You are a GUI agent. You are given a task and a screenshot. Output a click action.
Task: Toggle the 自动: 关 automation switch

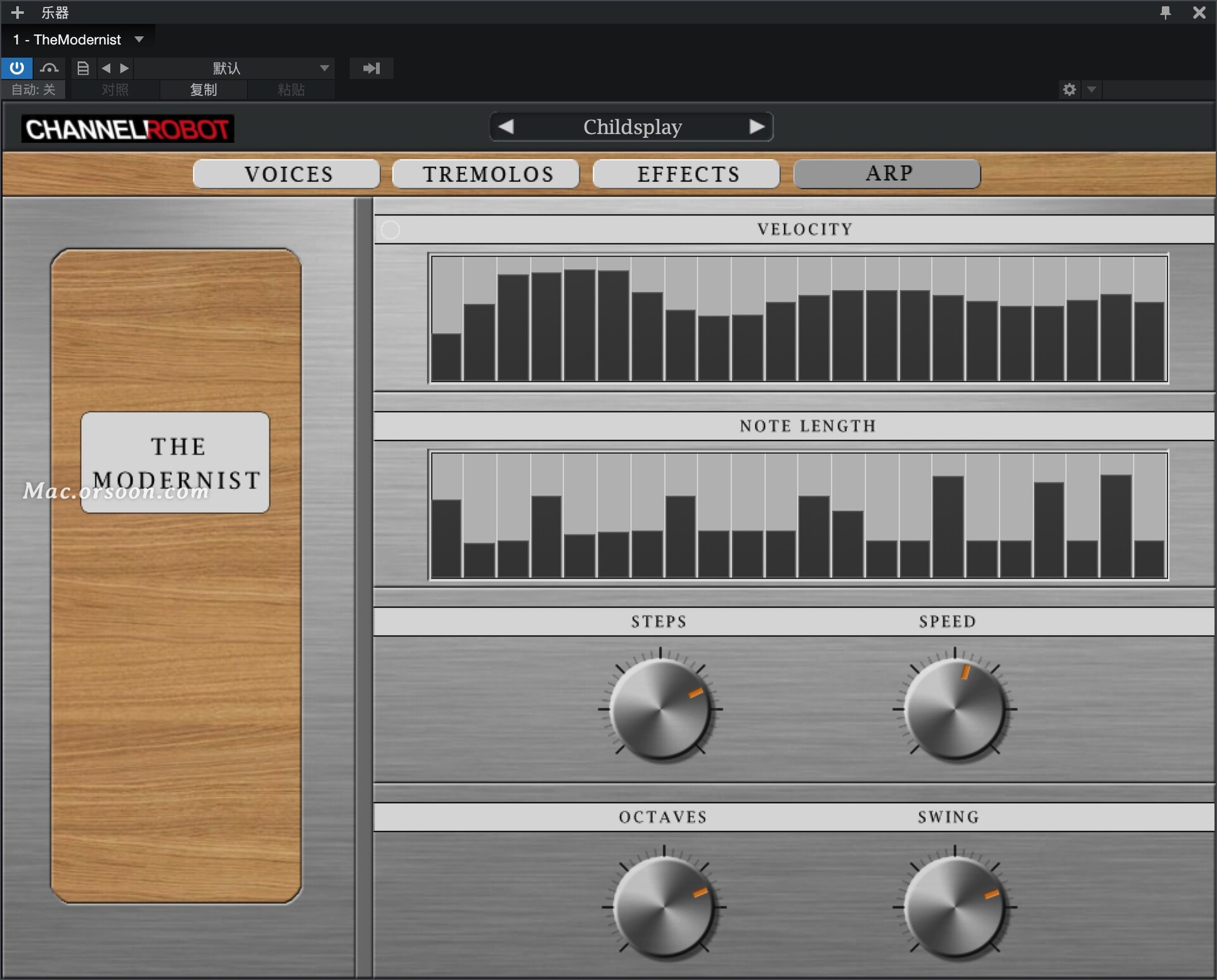pos(34,89)
